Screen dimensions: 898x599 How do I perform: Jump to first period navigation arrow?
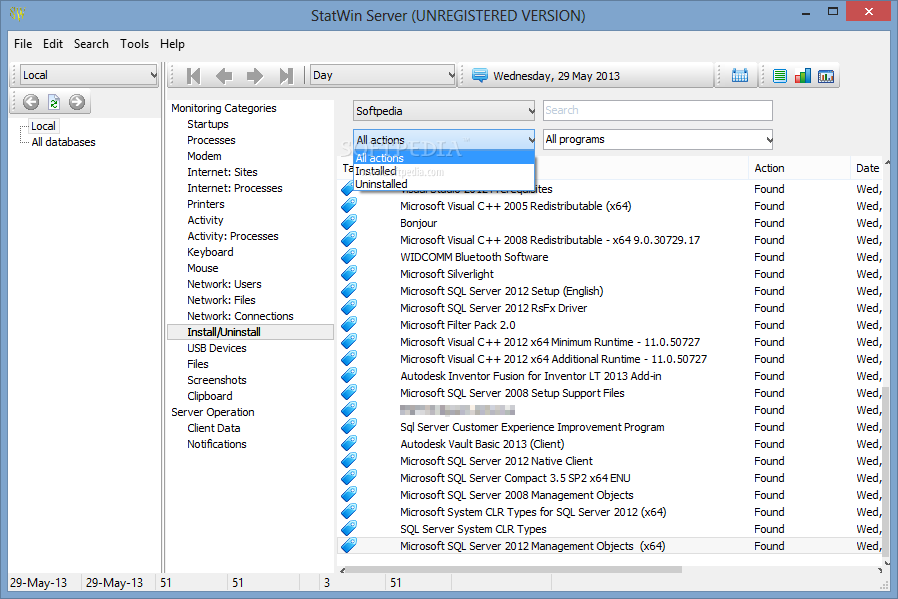click(x=194, y=76)
